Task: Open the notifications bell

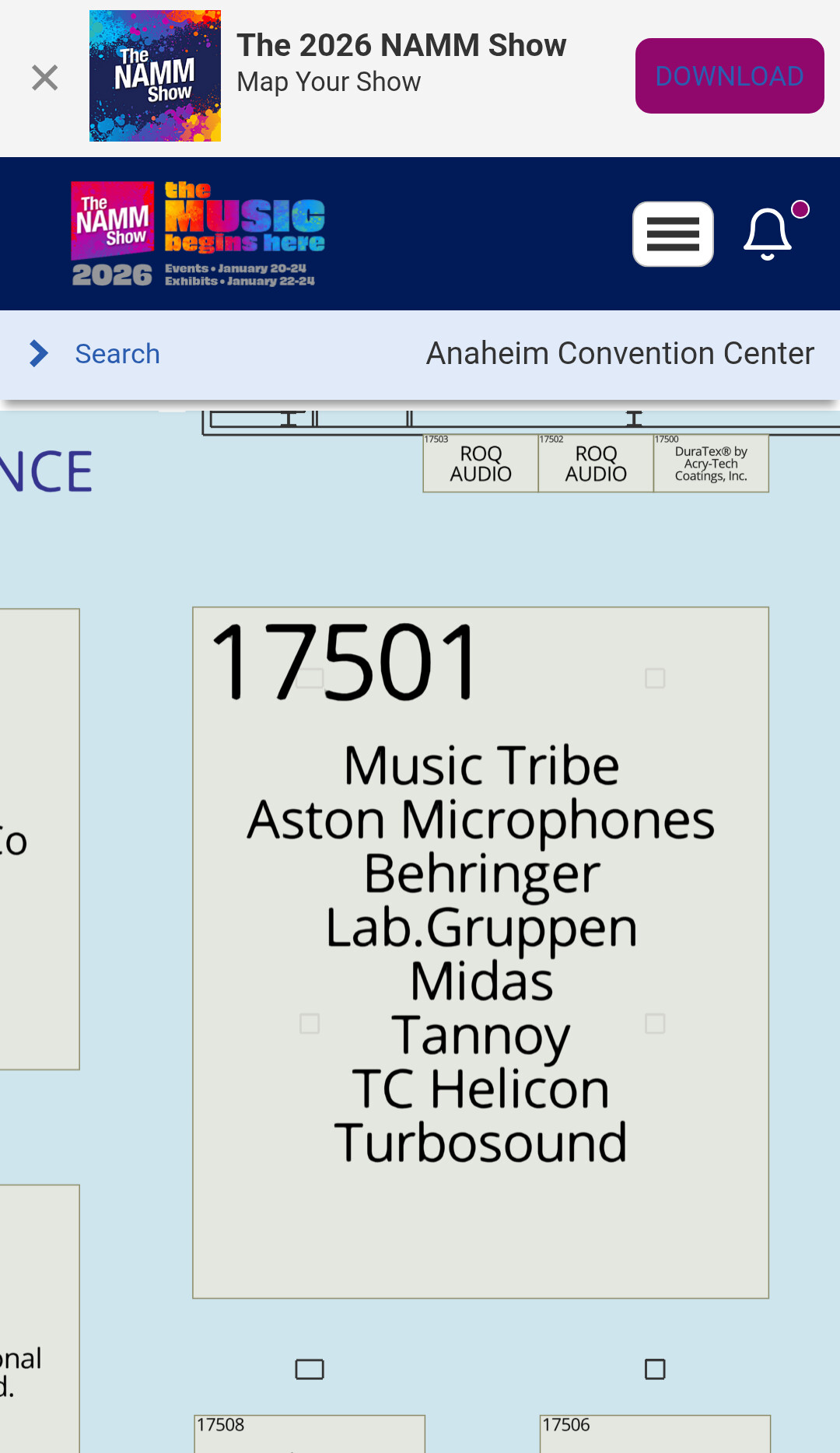Action: pos(768,233)
